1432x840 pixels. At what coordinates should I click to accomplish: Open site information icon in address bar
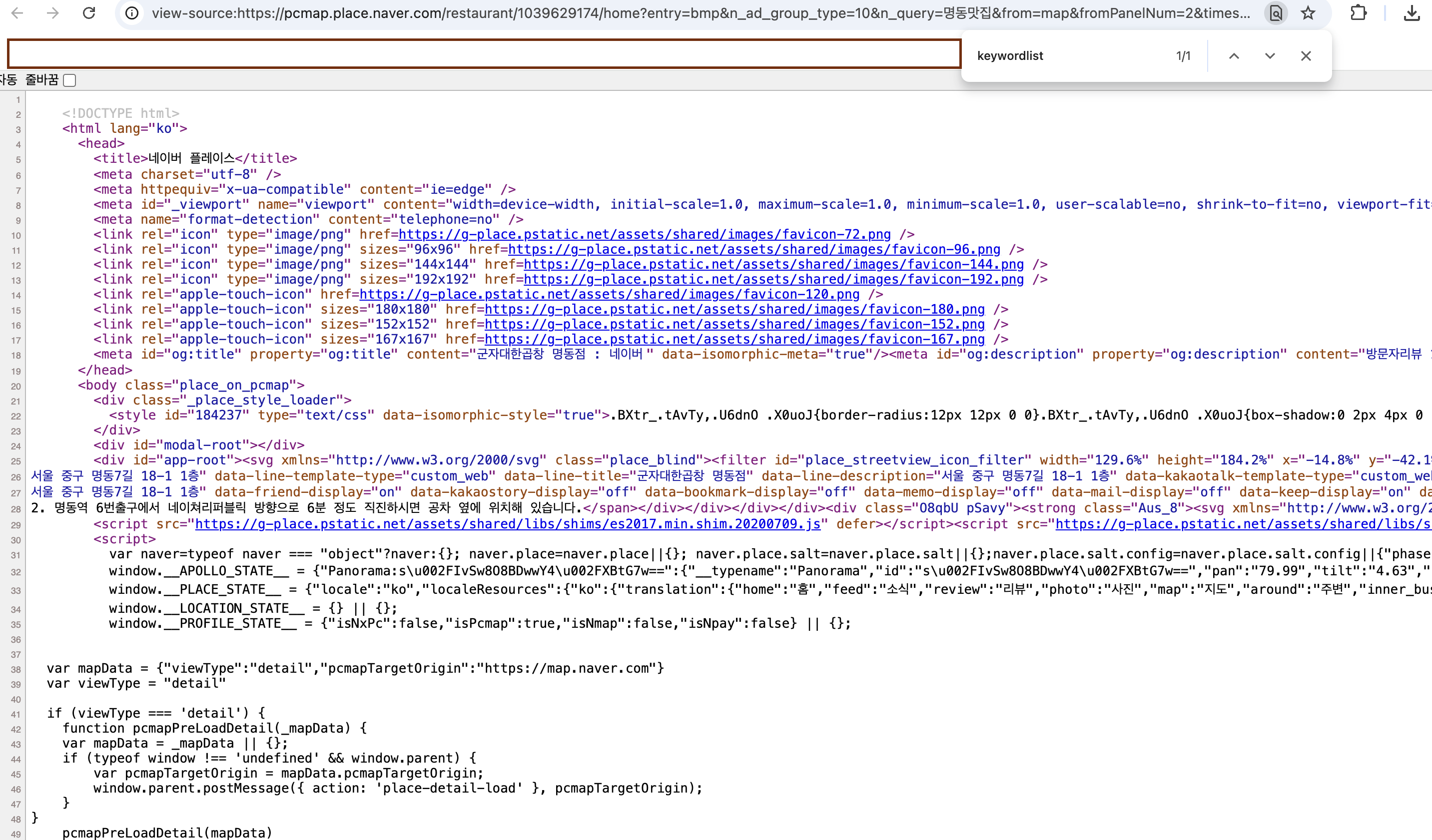tap(132, 12)
